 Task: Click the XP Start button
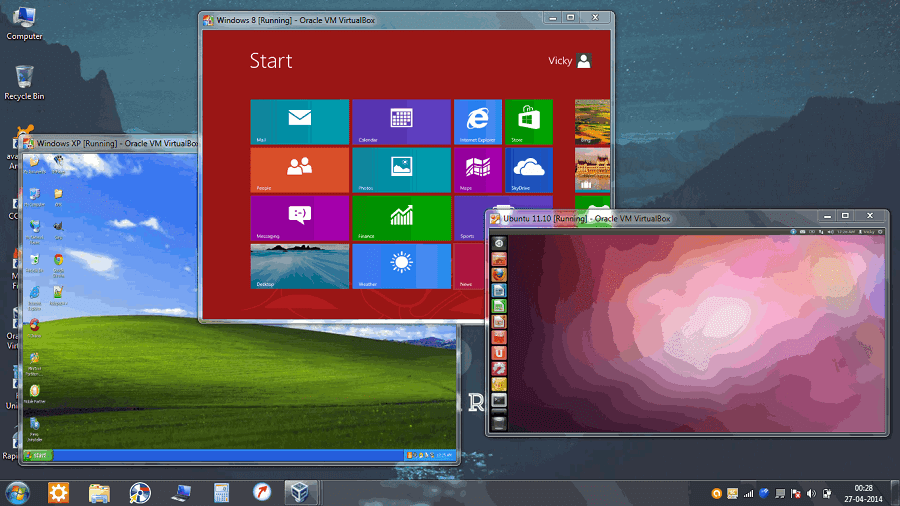pos(38,456)
